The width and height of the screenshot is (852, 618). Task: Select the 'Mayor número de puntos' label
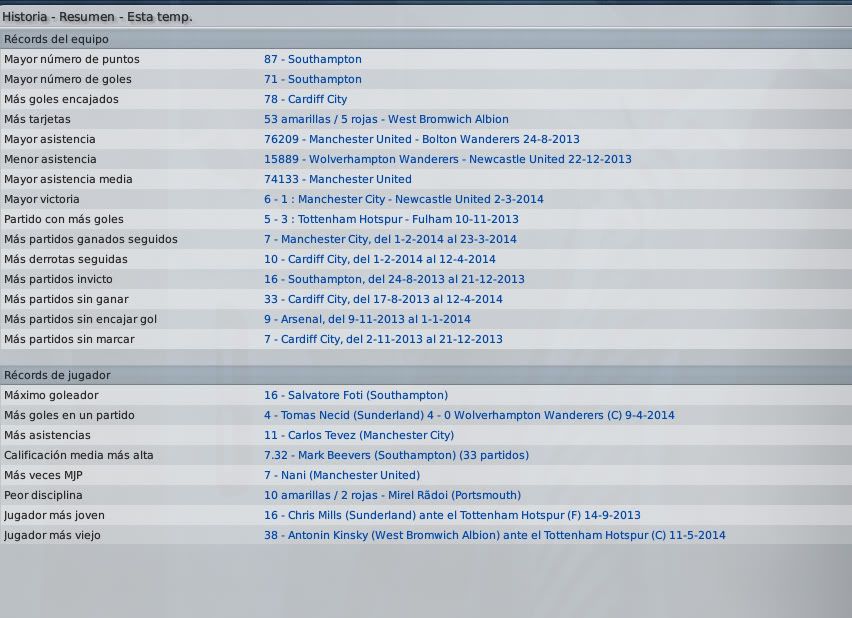pos(72,59)
